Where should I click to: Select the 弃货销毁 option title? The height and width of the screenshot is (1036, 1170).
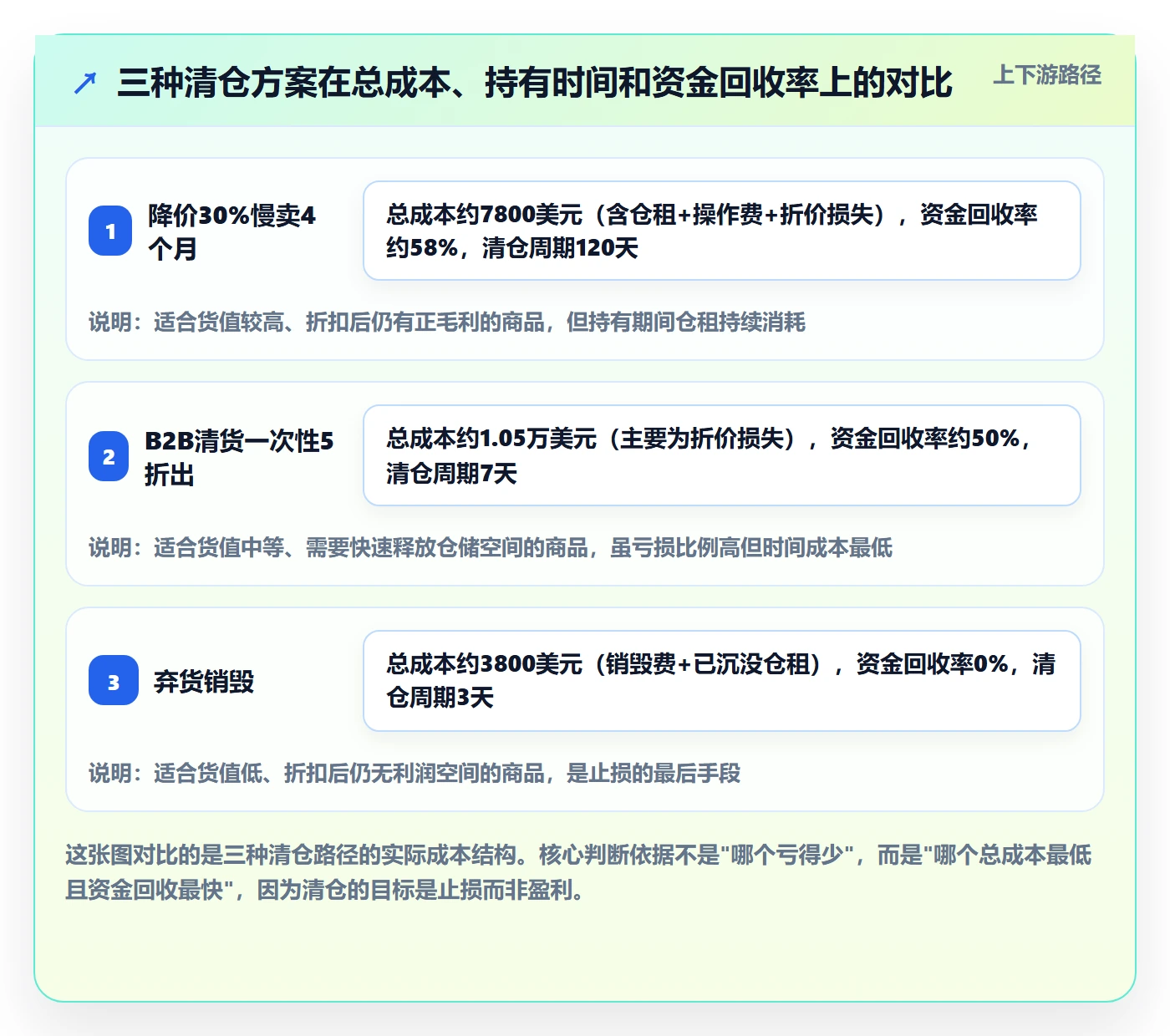[x=204, y=682]
